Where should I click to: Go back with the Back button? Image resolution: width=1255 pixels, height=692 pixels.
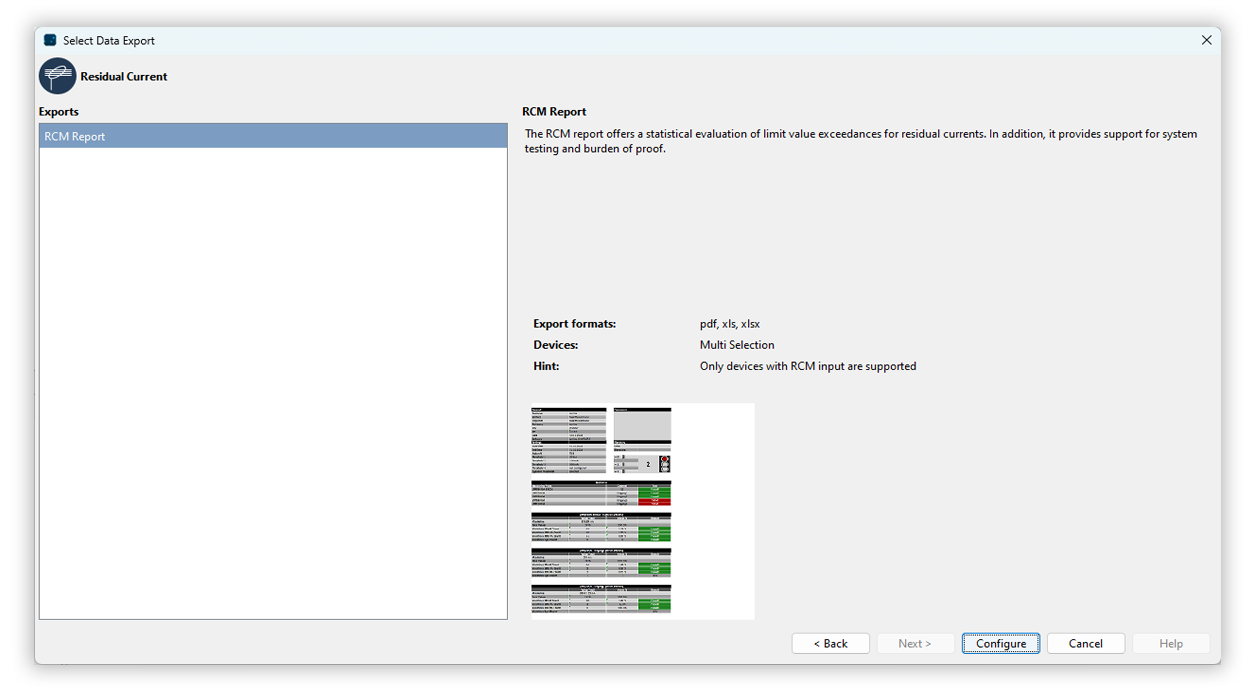coord(830,644)
